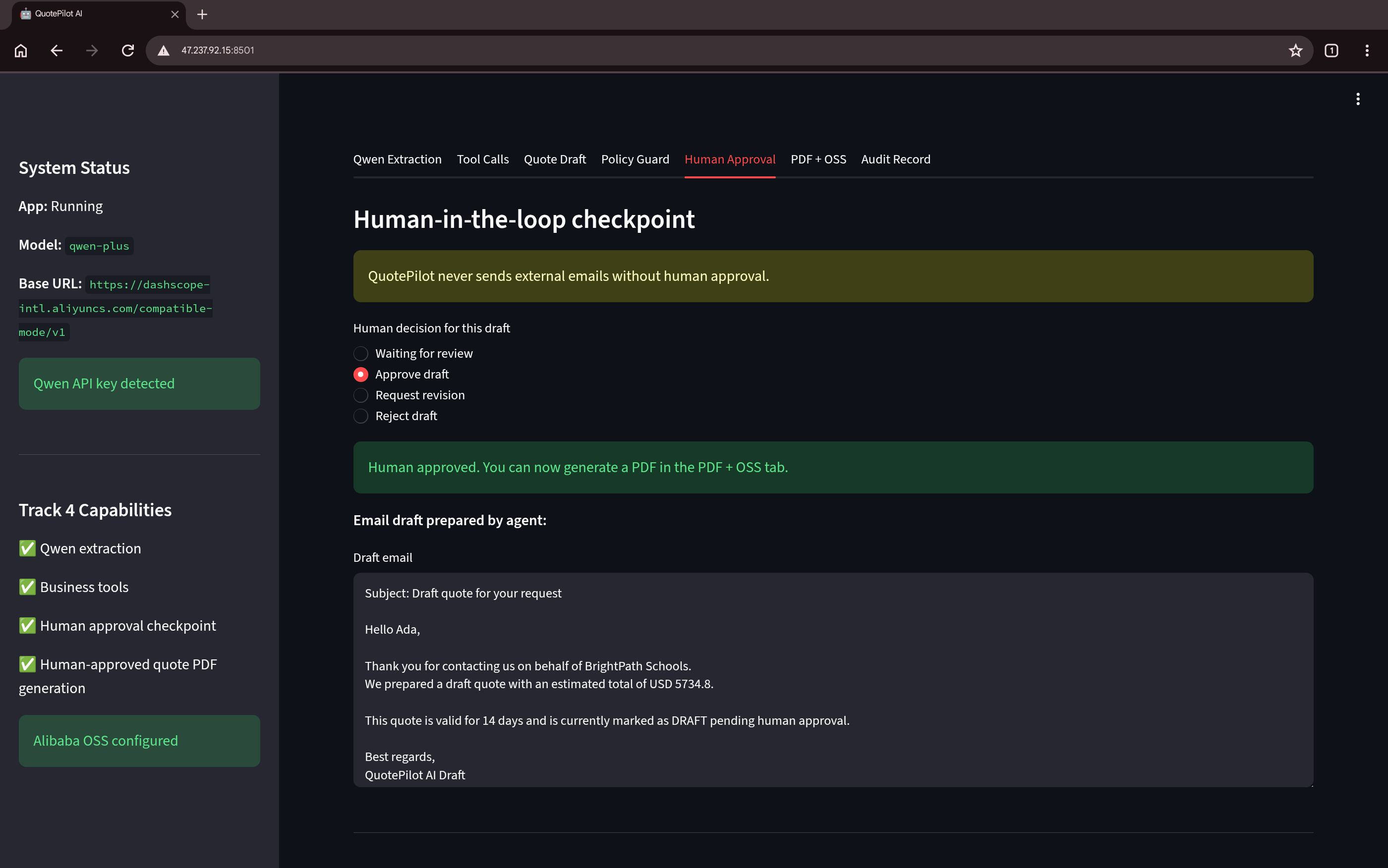Screen dimensions: 1388x868
Task: Switch to the PDF + OSS tab
Action: (x=818, y=160)
